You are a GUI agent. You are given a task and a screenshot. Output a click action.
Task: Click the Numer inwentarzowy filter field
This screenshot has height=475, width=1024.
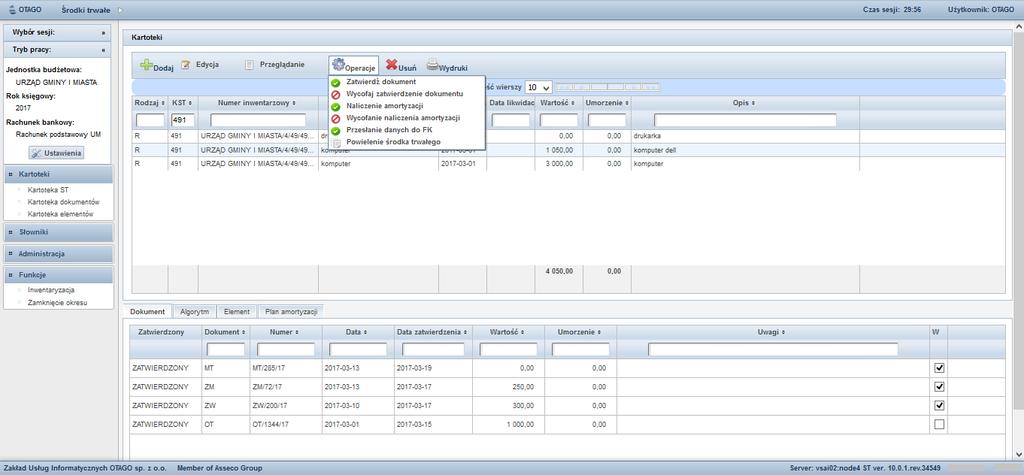tap(258, 120)
